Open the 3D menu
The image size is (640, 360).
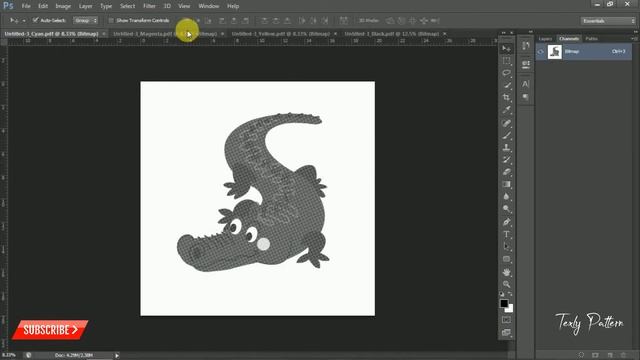(x=167, y=6)
